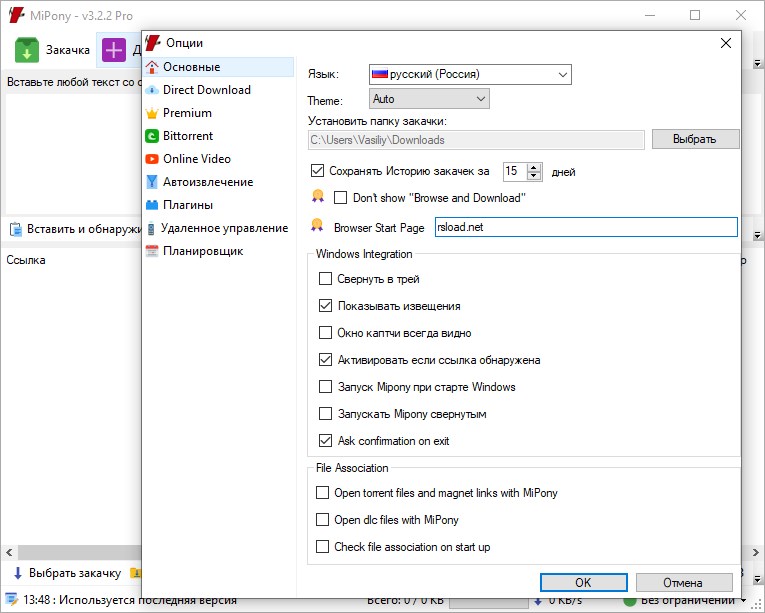Check Запускать Mipony свернутым
Viewport: 765px width, 613px height.
325,414
